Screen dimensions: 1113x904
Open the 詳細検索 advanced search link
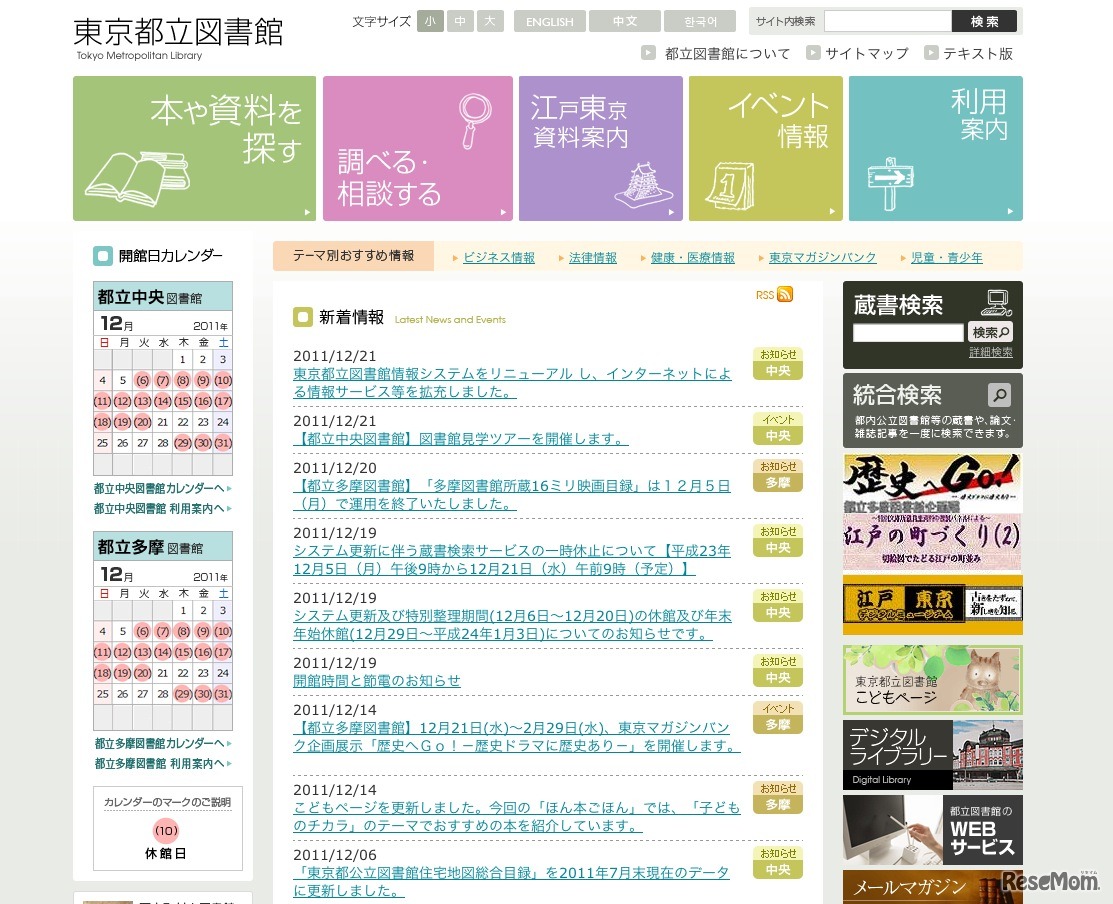click(990, 352)
